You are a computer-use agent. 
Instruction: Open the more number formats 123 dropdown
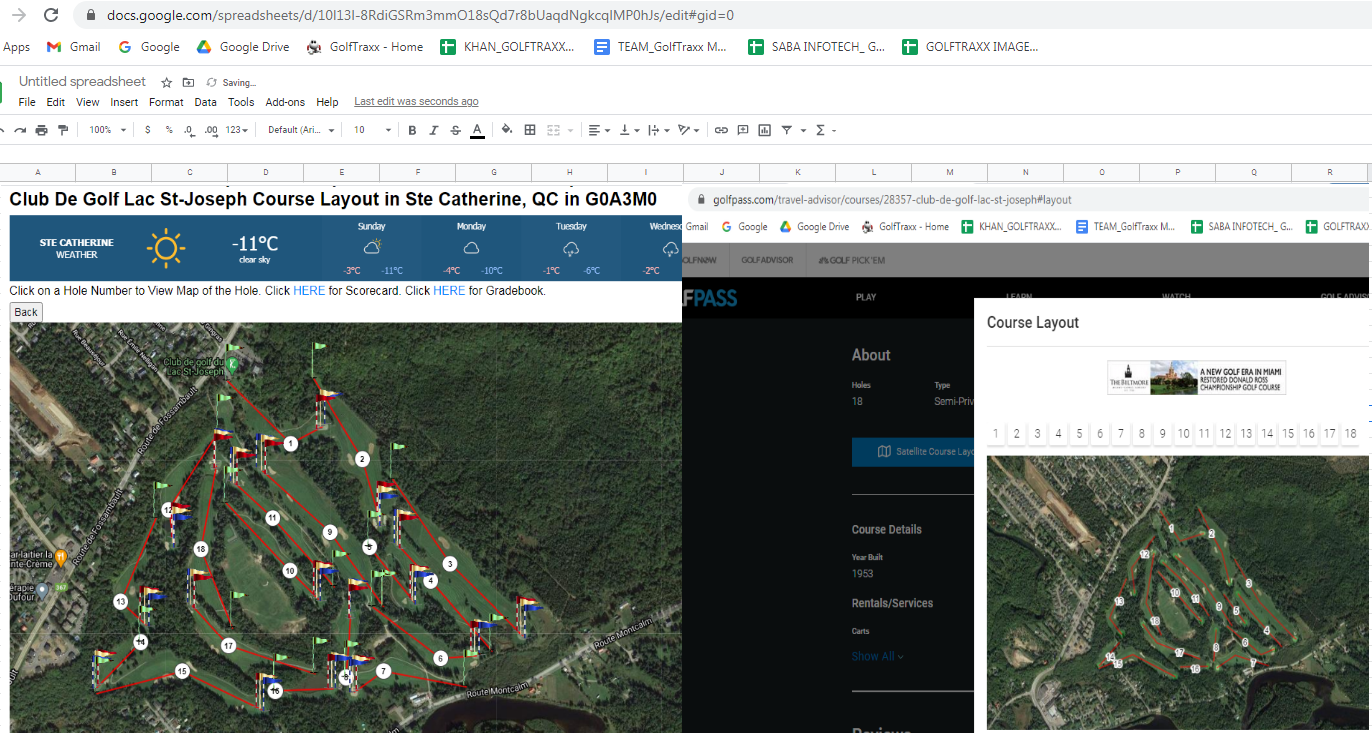236,130
